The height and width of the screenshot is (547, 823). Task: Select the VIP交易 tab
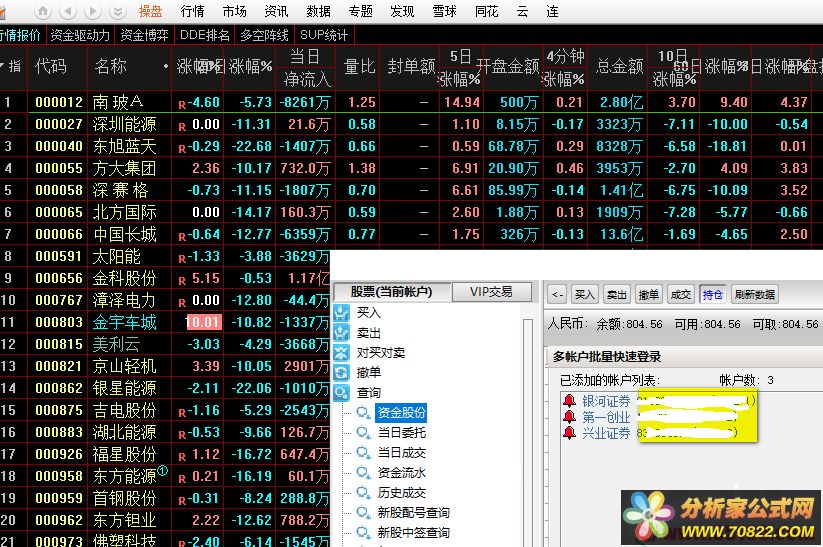coord(491,292)
